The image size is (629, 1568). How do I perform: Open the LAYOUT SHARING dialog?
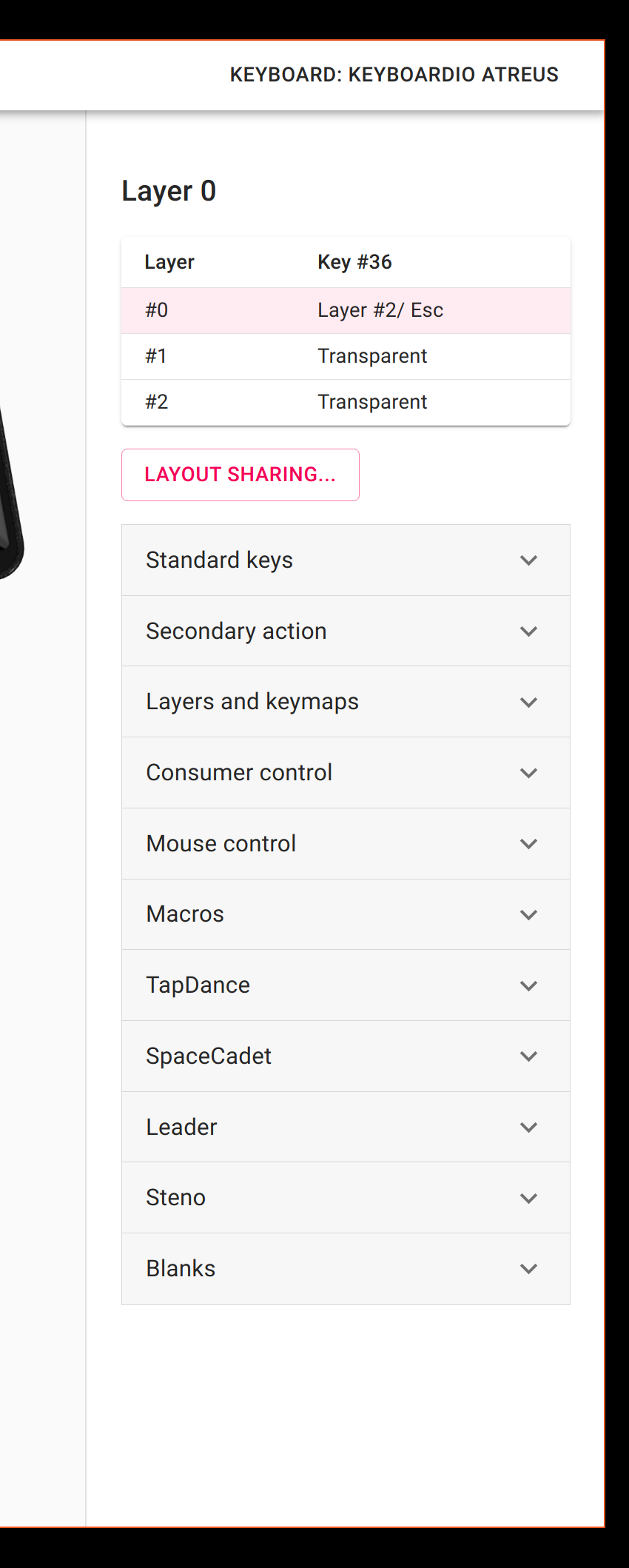(240, 475)
